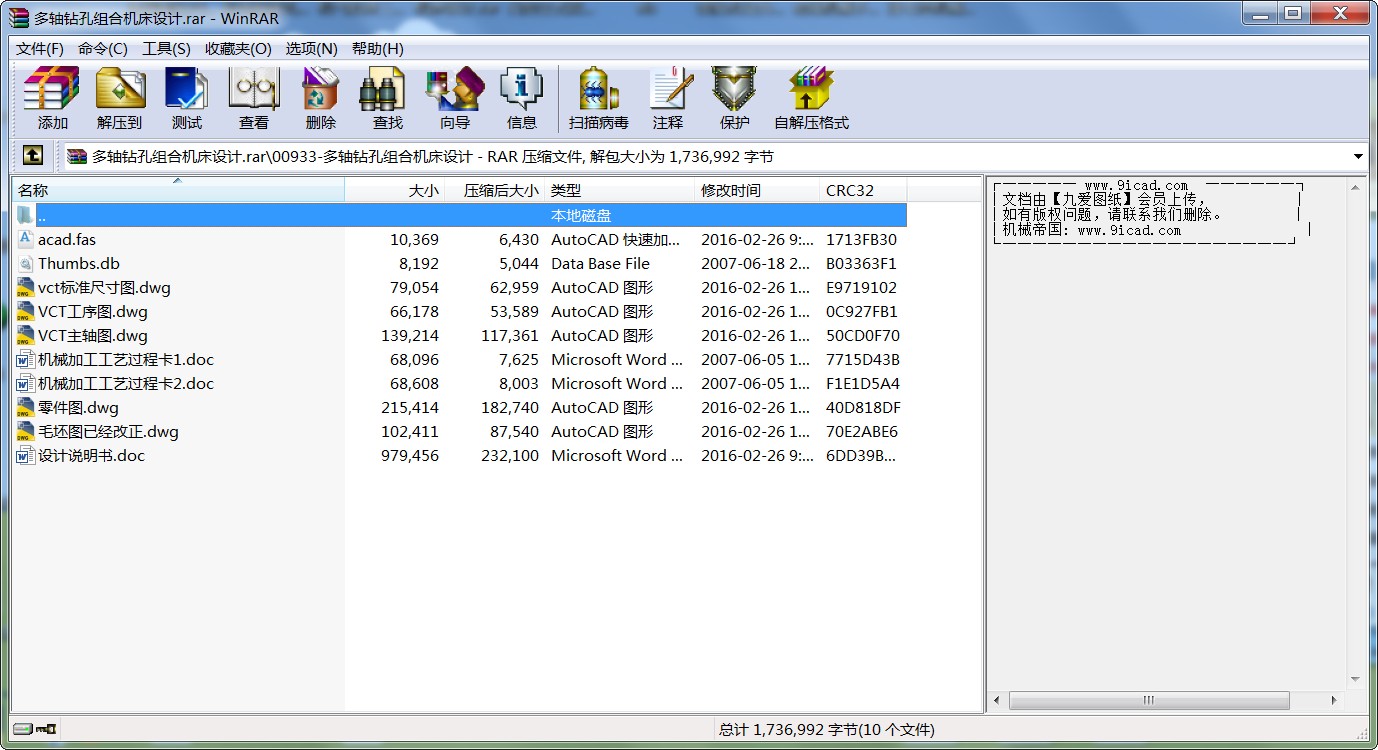Select file name acad.fas
1378x750 pixels.
click(x=67, y=239)
